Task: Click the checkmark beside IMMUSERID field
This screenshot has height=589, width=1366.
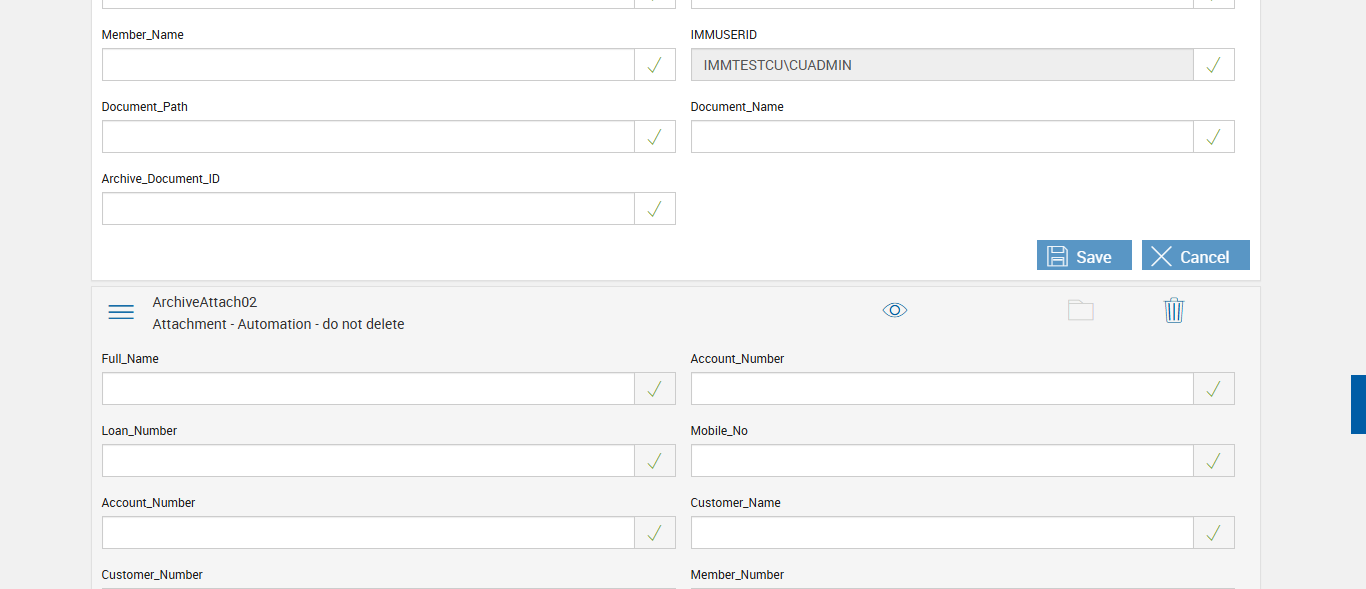Action: pos(1214,65)
